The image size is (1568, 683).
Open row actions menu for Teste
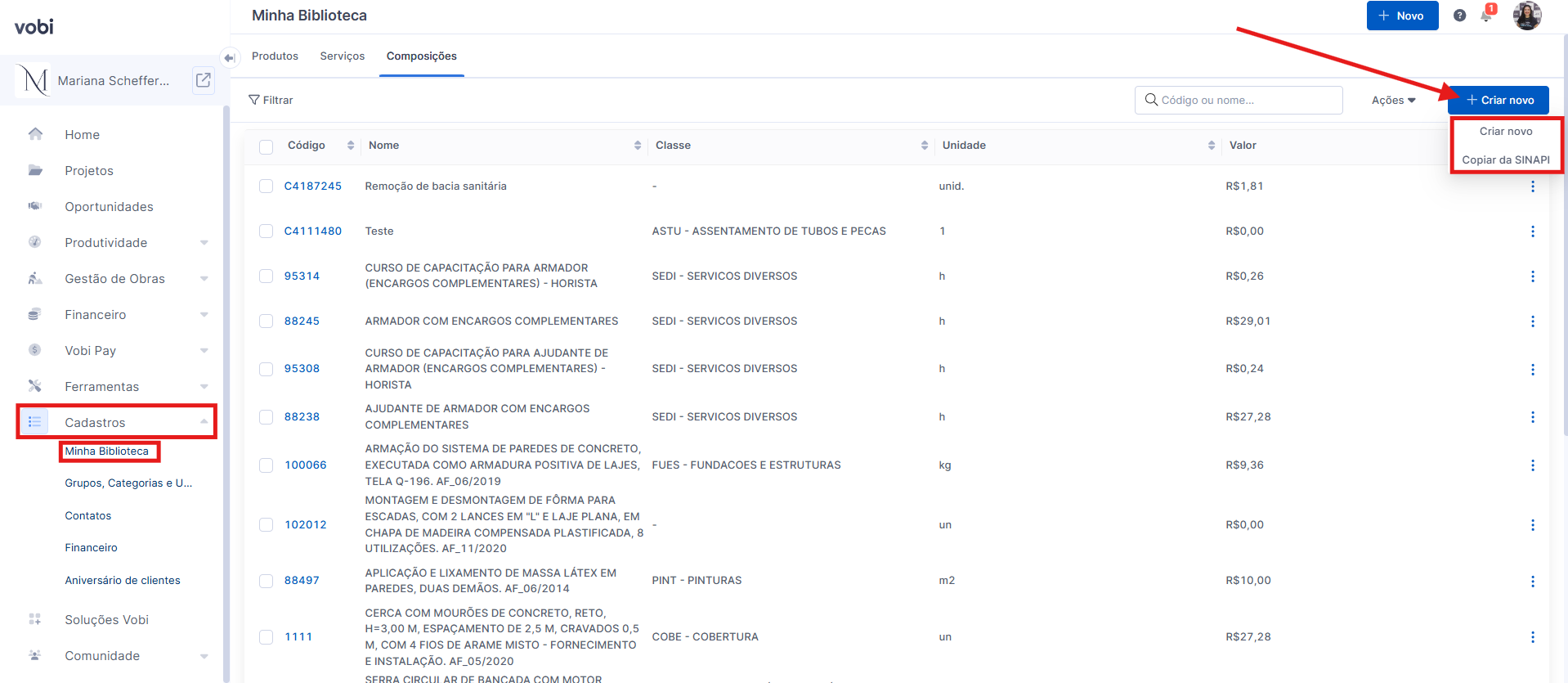tap(1533, 231)
